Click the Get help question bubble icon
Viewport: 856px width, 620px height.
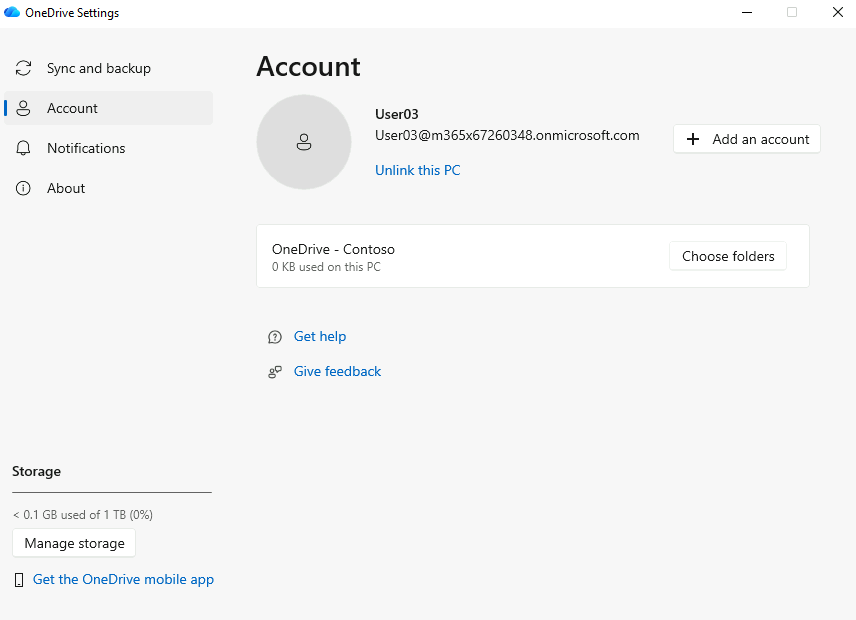click(x=275, y=337)
